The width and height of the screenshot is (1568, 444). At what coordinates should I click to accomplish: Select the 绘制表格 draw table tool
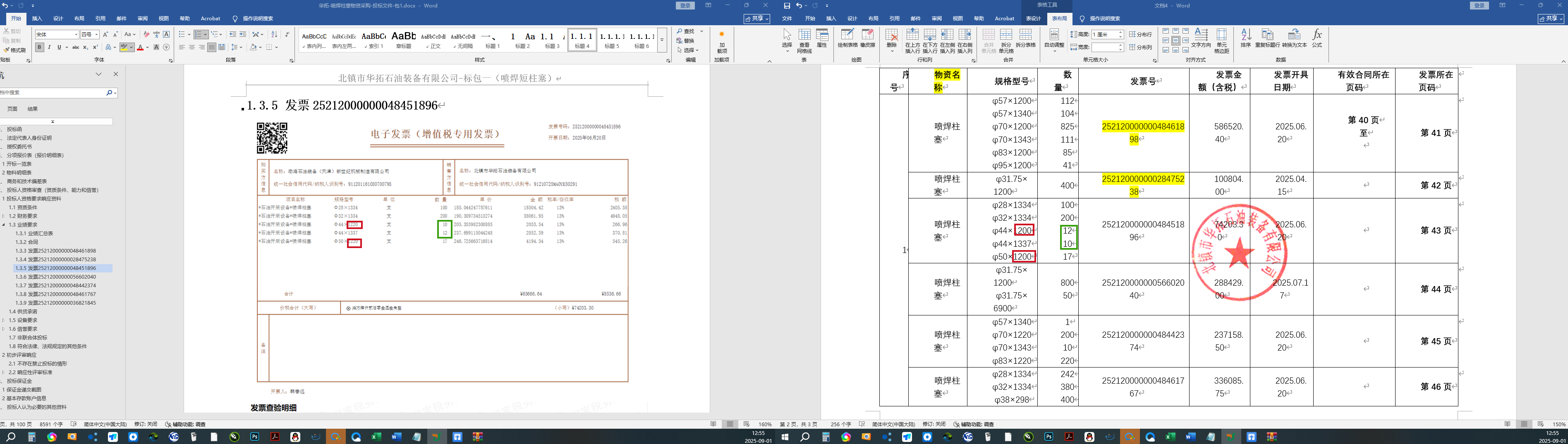pos(847,38)
